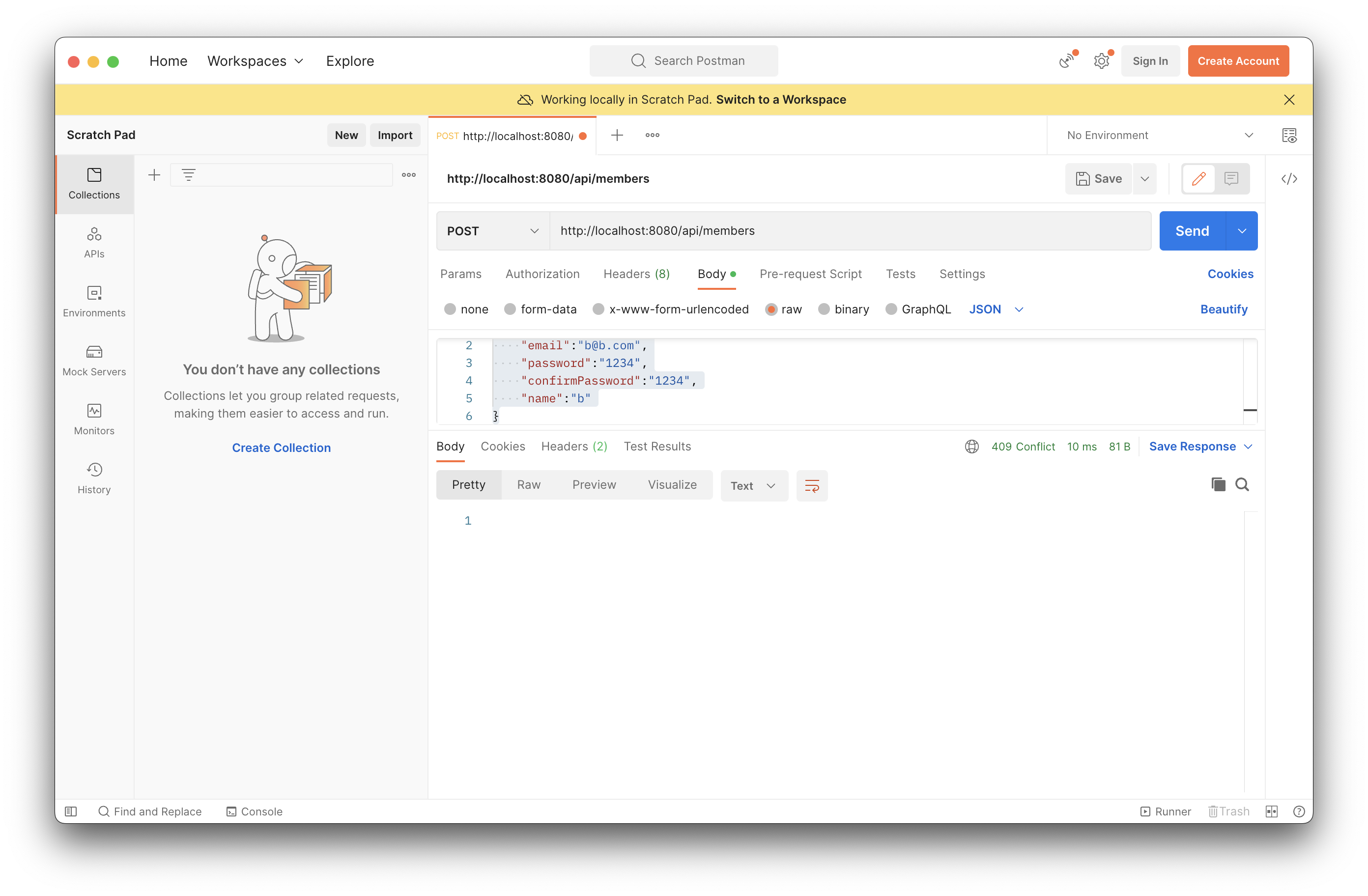Open the Monitors sidebar panel
Viewport: 1368px width, 896px height.
coord(94,419)
